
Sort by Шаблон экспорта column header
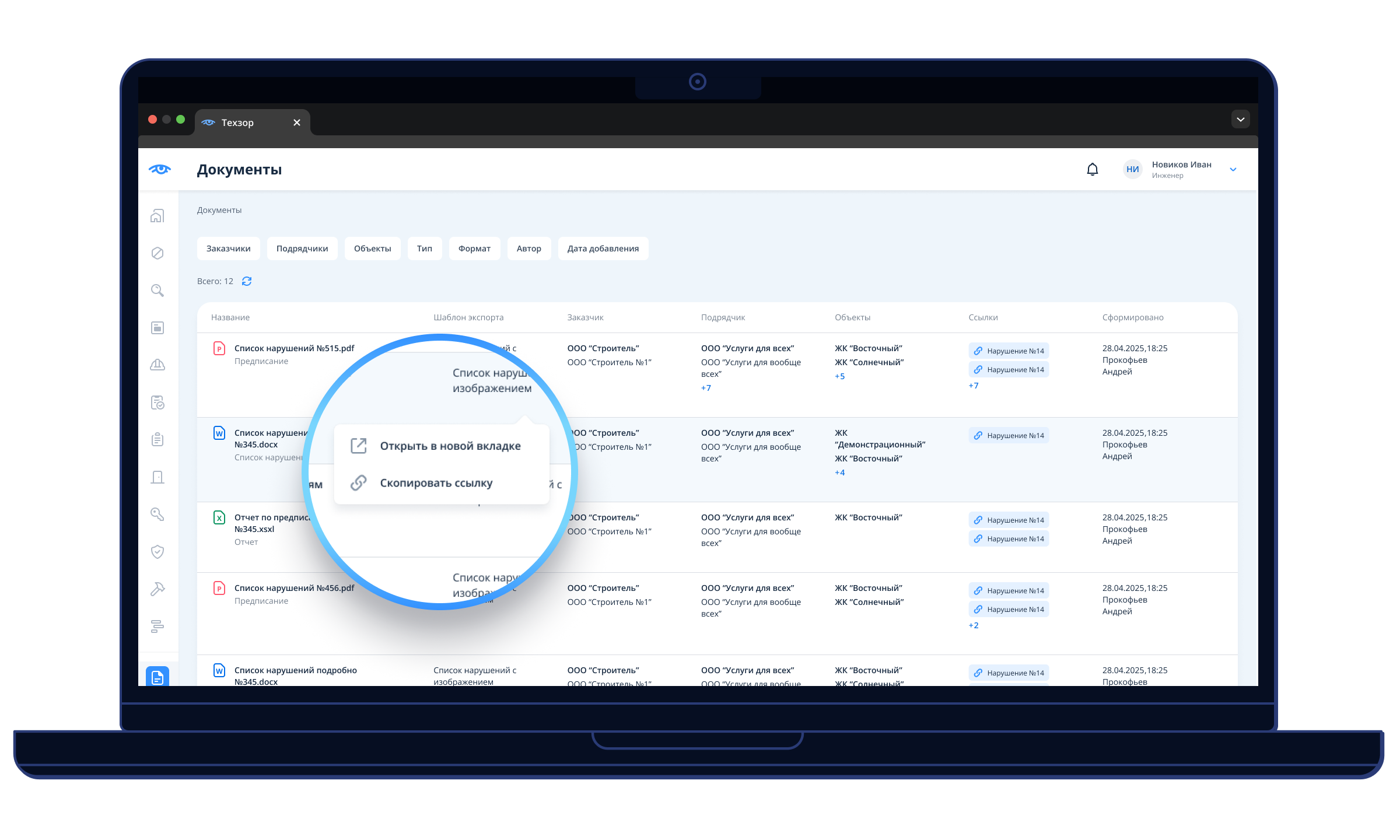point(468,317)
